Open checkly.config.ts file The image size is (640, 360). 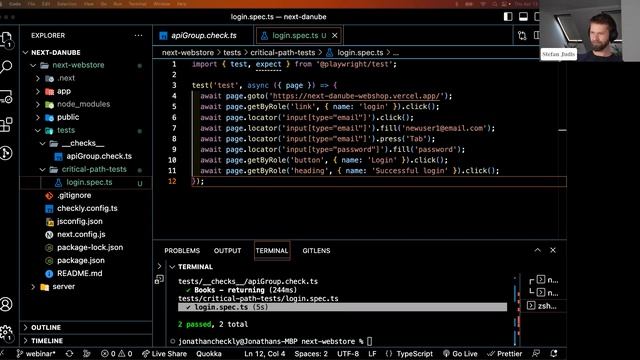(x=86, y=209)
